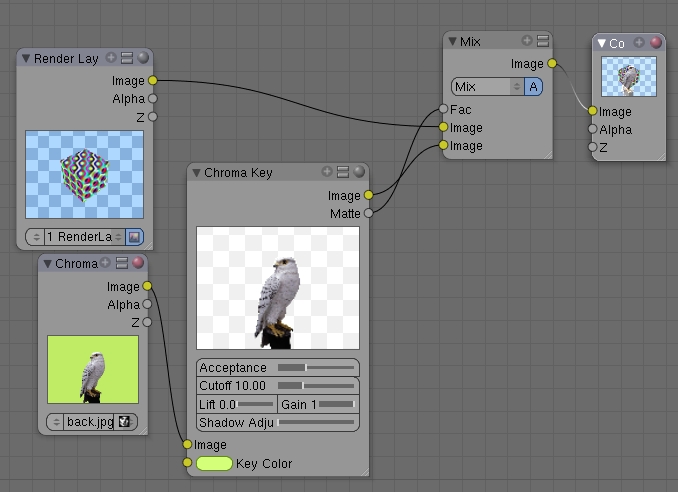678x492 pixels.
Task: Click Mix node second Image input socket
Action: coord(443,145)
